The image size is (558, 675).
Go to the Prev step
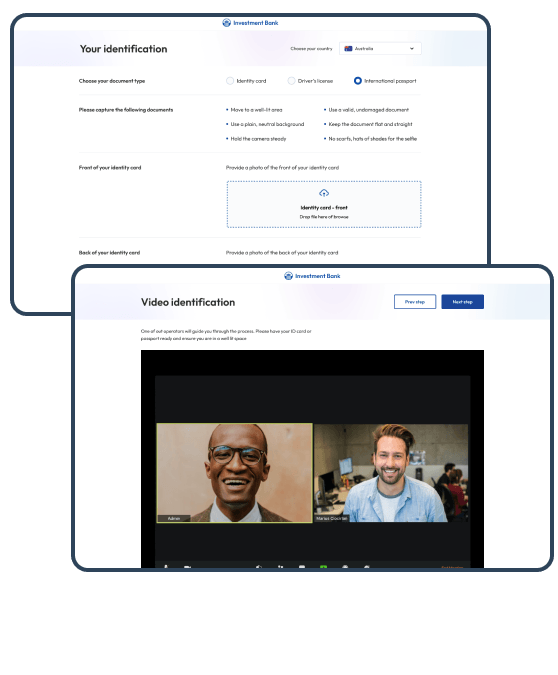(415, 302)
